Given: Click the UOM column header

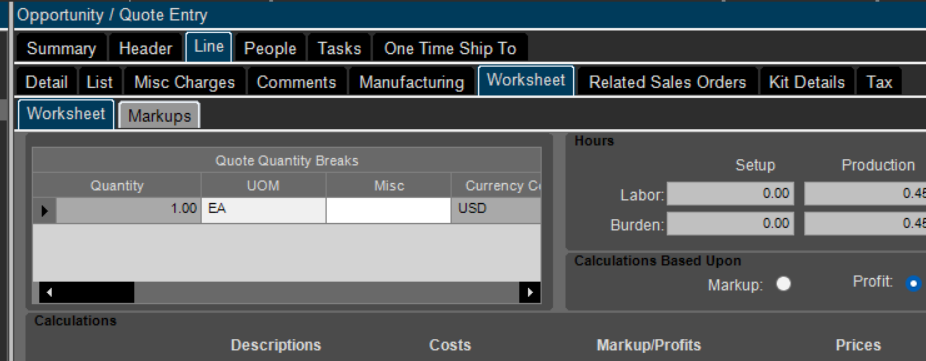Looking at the screenshot, I should pyautogui.click(x=263, y=186).
